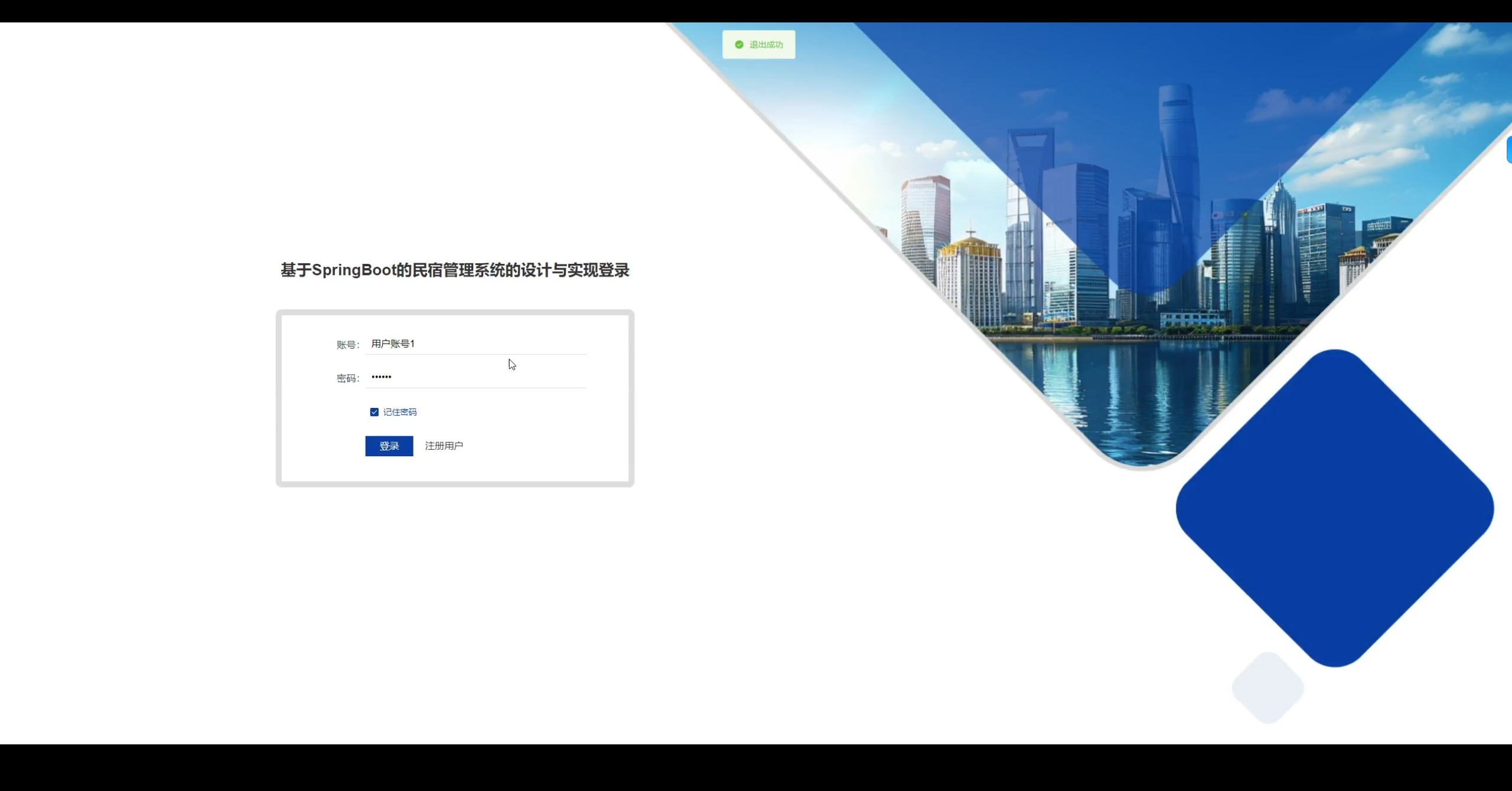Viewport: 1512px width, 791px height.
Task: Click the blue floating tab at right edge
Action: click(x=1508, y=149)
